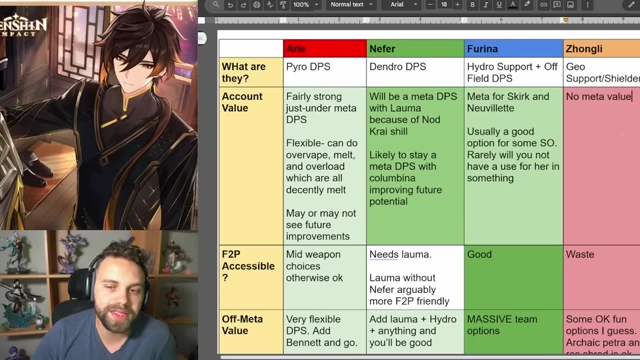Click the 'Off-Meta Value' row label
Image resolution: width=640 pixels, height=360 pixels.
251,331
